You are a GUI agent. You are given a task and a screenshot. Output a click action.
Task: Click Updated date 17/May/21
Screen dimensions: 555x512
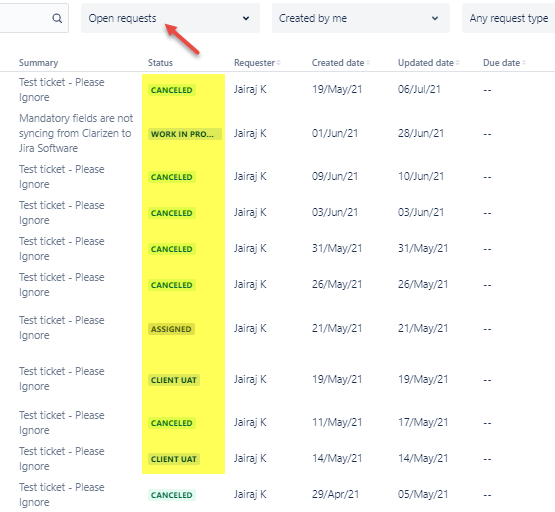click(x=423, y=422)
